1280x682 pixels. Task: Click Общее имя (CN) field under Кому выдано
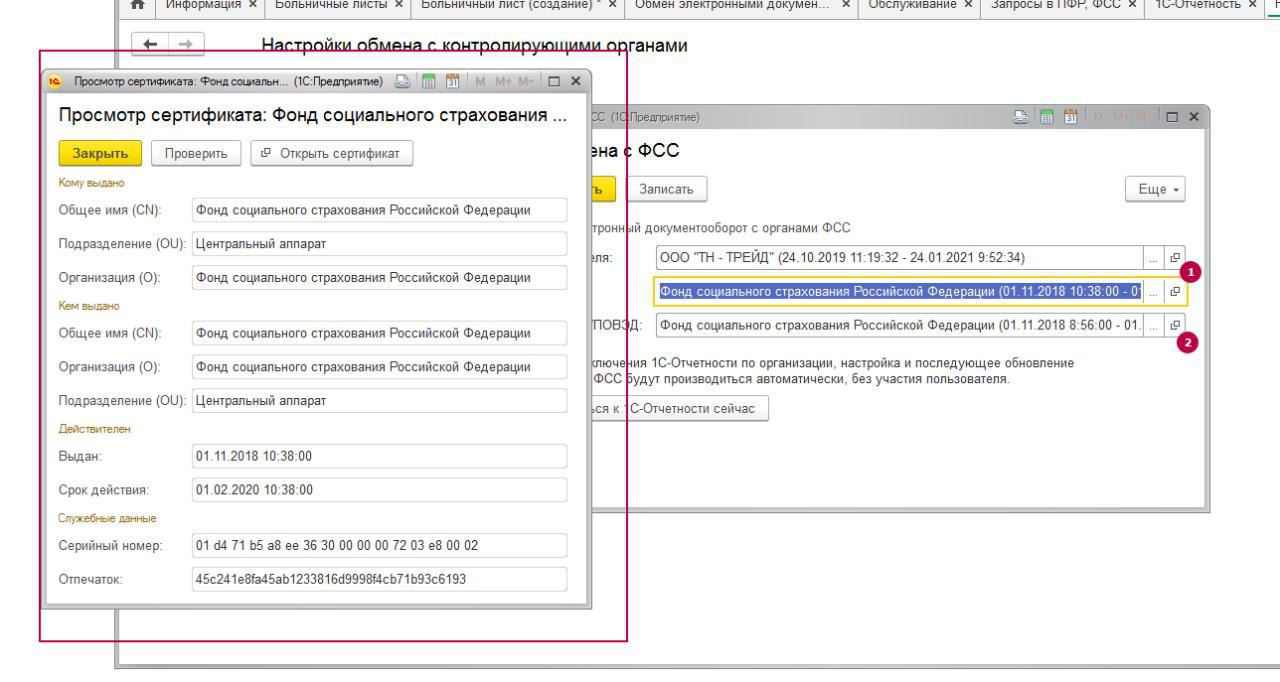378,210
